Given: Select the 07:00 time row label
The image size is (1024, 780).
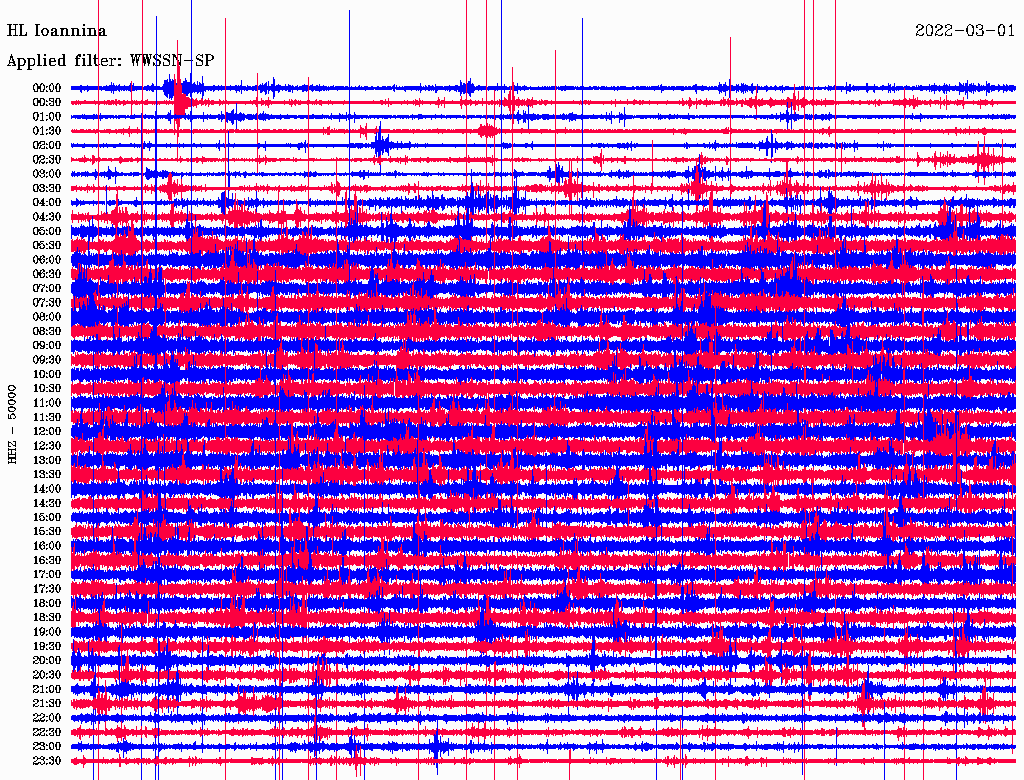Looking at the screenshot, I should tap(47, 288).
